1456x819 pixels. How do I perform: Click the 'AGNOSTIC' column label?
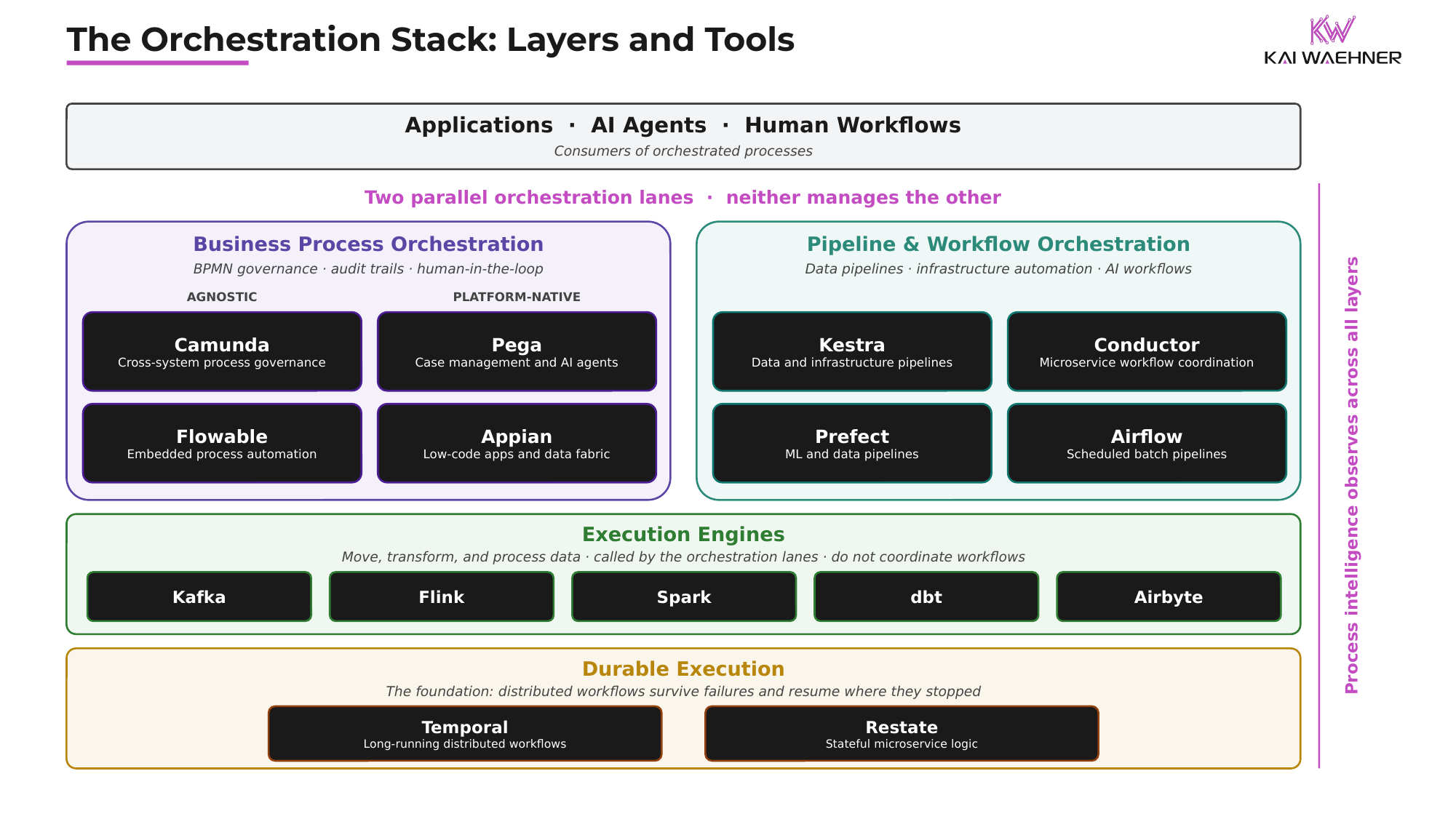click(x=222, y=297)
